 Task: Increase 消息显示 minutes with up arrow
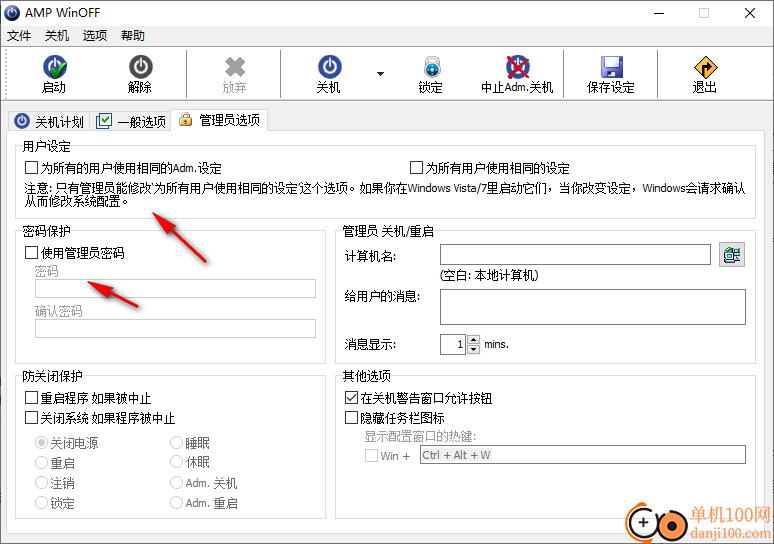point(473,340)
